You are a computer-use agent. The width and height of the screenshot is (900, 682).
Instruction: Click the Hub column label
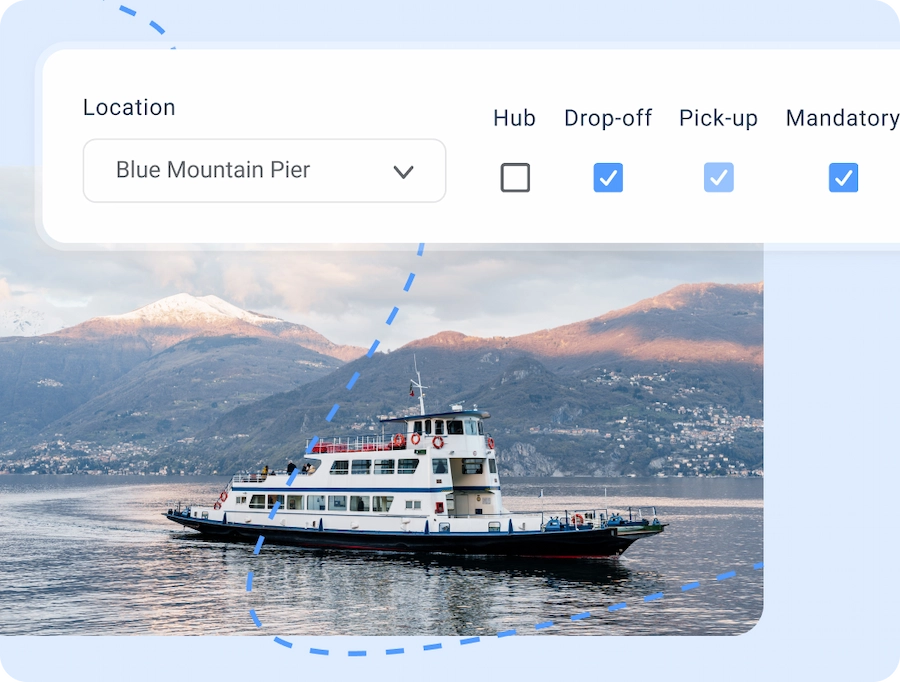(x=514, y=118)
